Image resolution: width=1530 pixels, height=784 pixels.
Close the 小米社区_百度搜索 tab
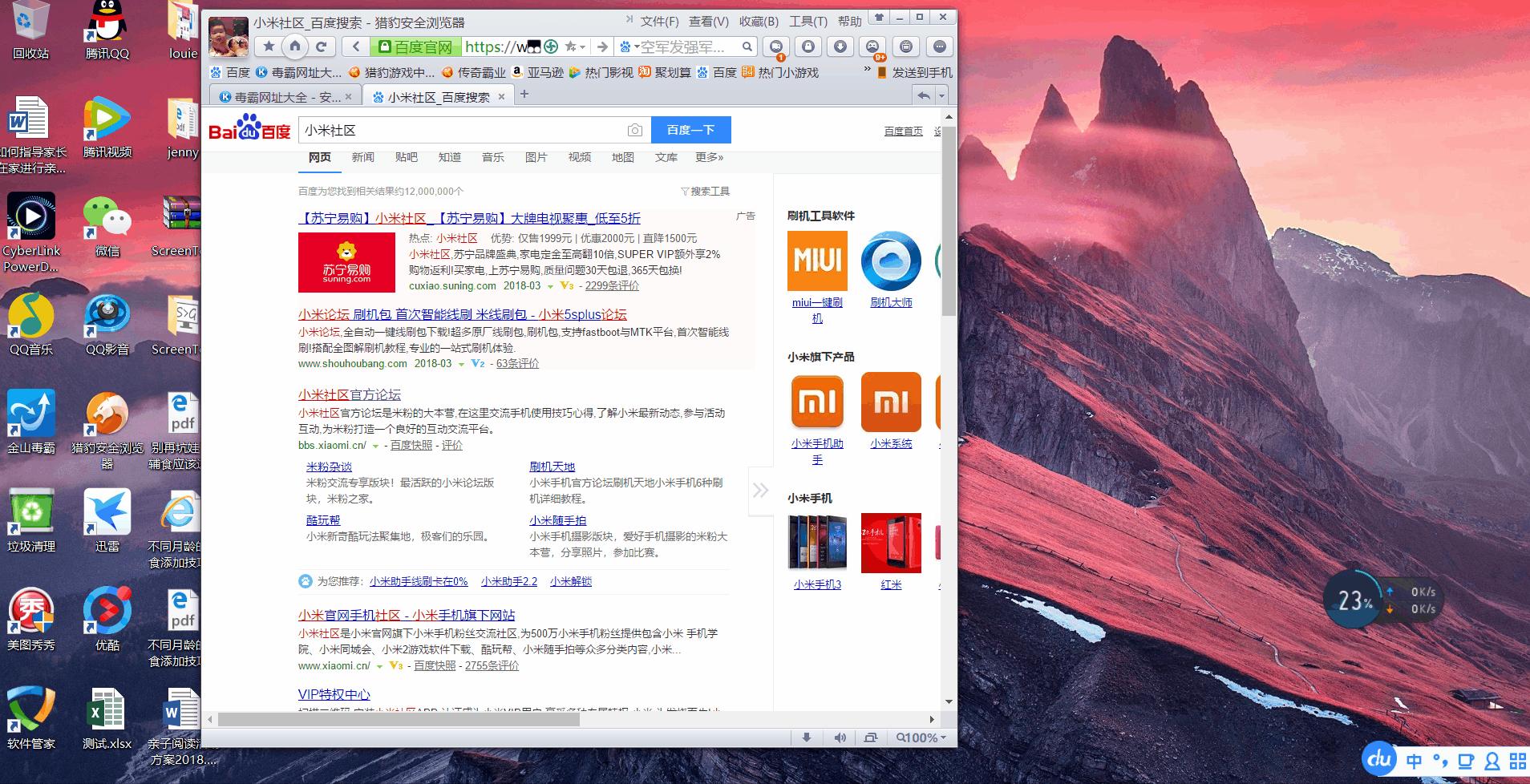click(x=502, y=97)
